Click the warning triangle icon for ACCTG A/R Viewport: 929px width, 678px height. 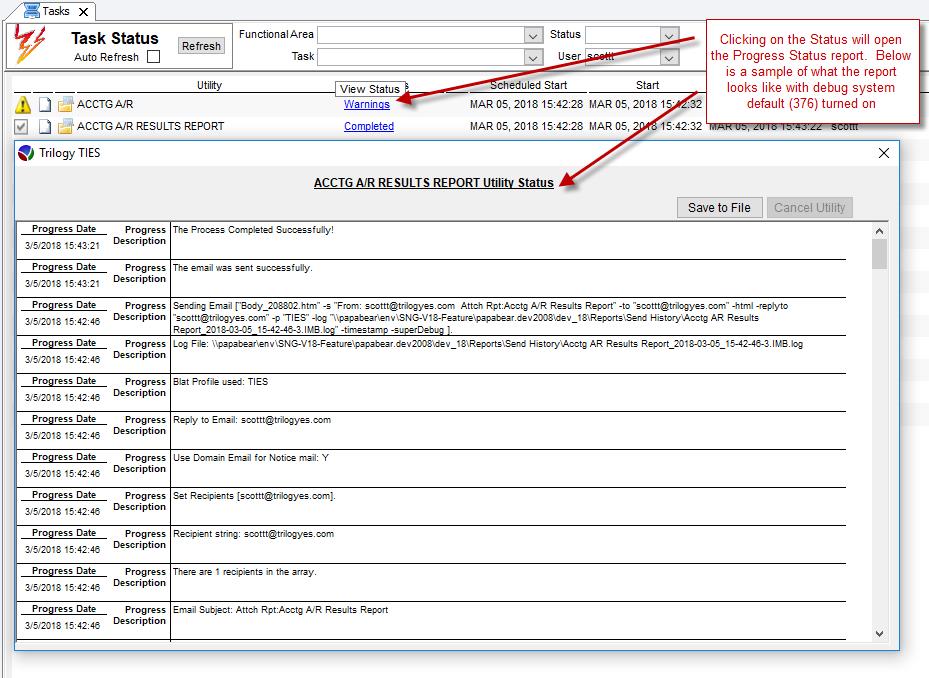point(22,104)
